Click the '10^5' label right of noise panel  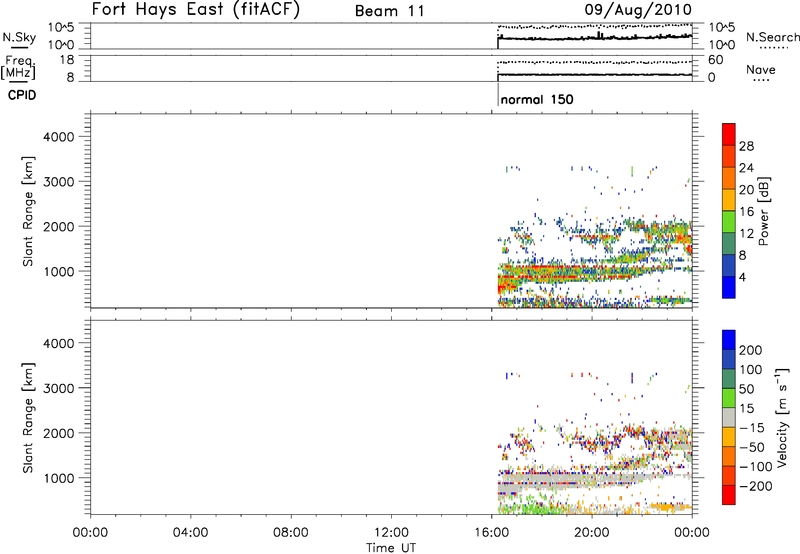pyautogui.click(x=721, y=28)
